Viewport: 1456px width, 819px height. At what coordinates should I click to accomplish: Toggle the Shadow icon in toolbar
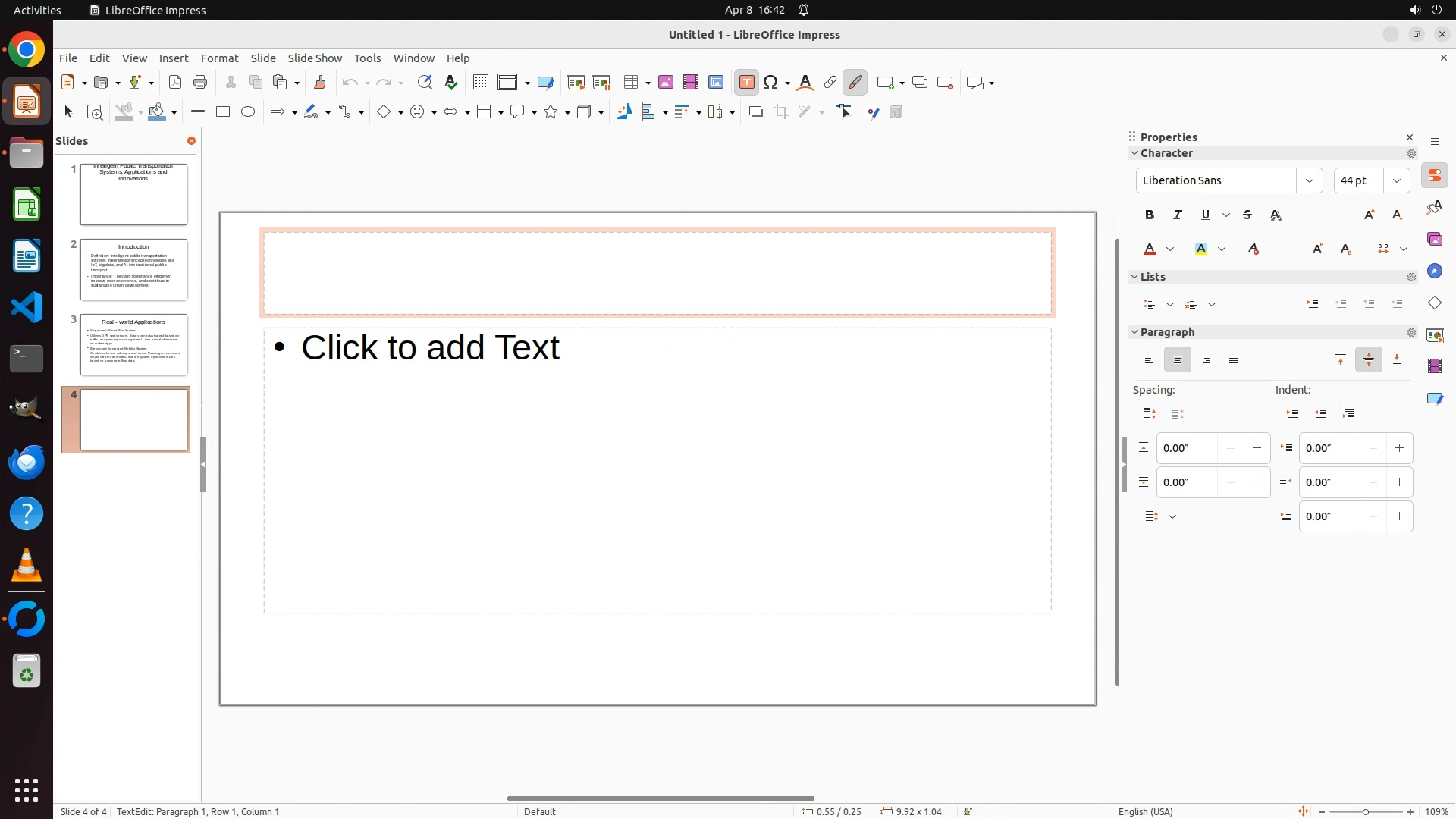coord(755,112)
